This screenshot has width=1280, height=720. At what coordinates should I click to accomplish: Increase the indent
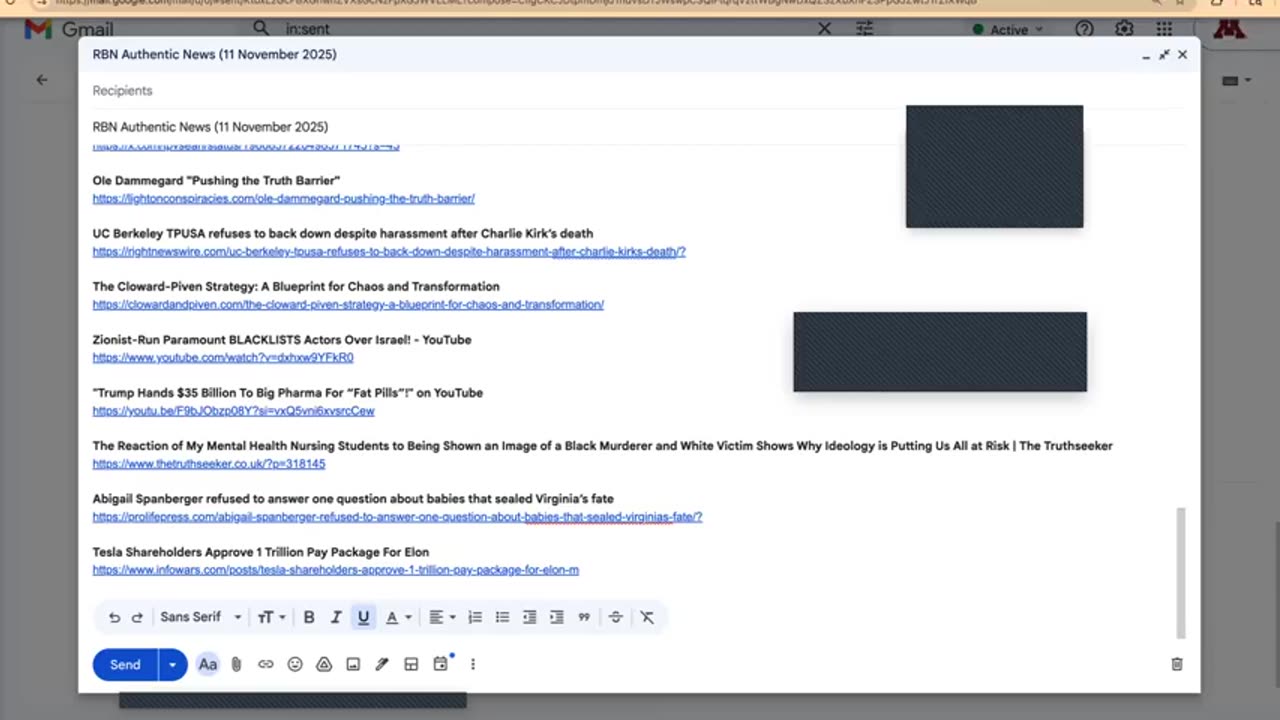556,618
